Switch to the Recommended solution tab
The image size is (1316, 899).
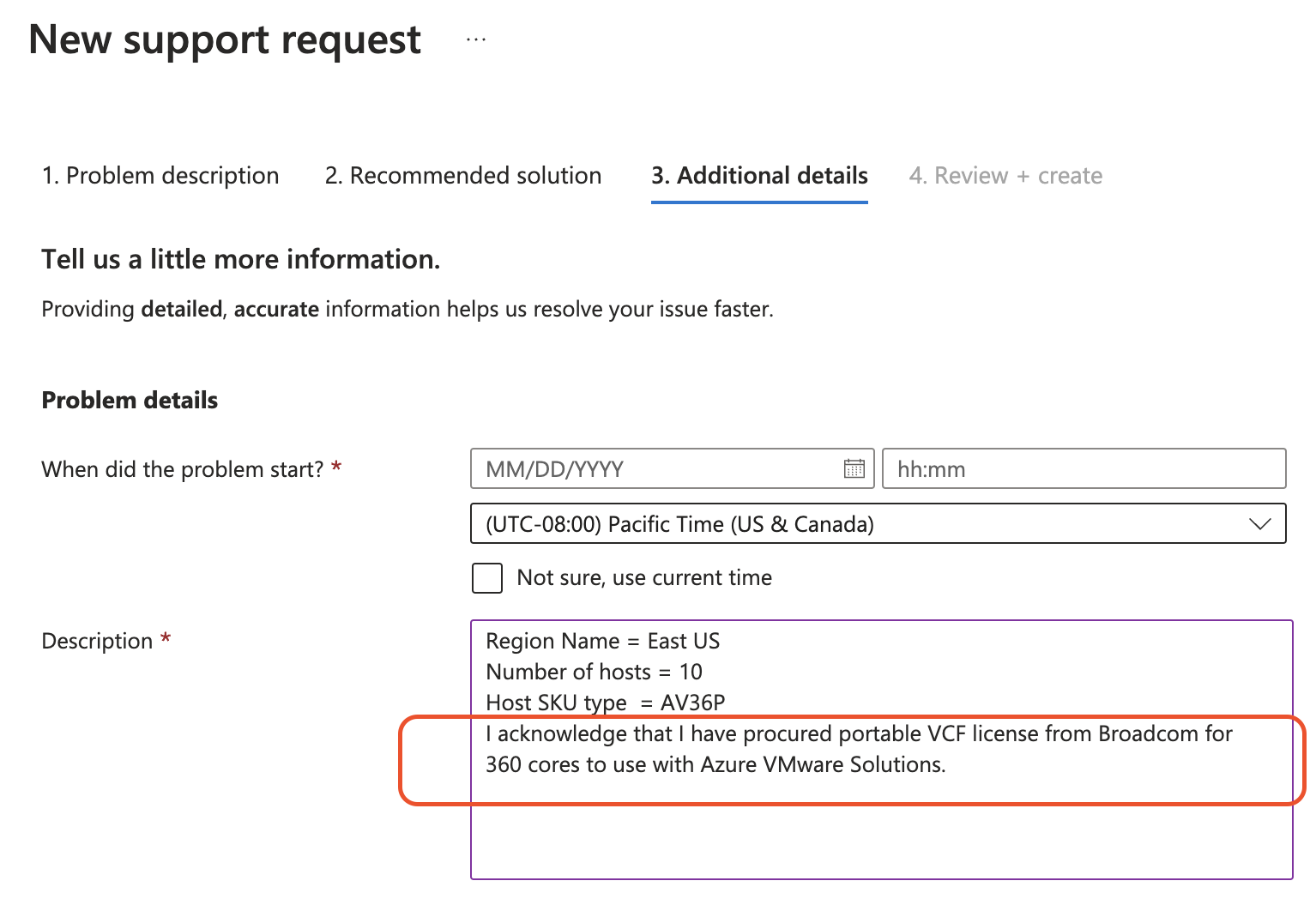coord(463,176)
